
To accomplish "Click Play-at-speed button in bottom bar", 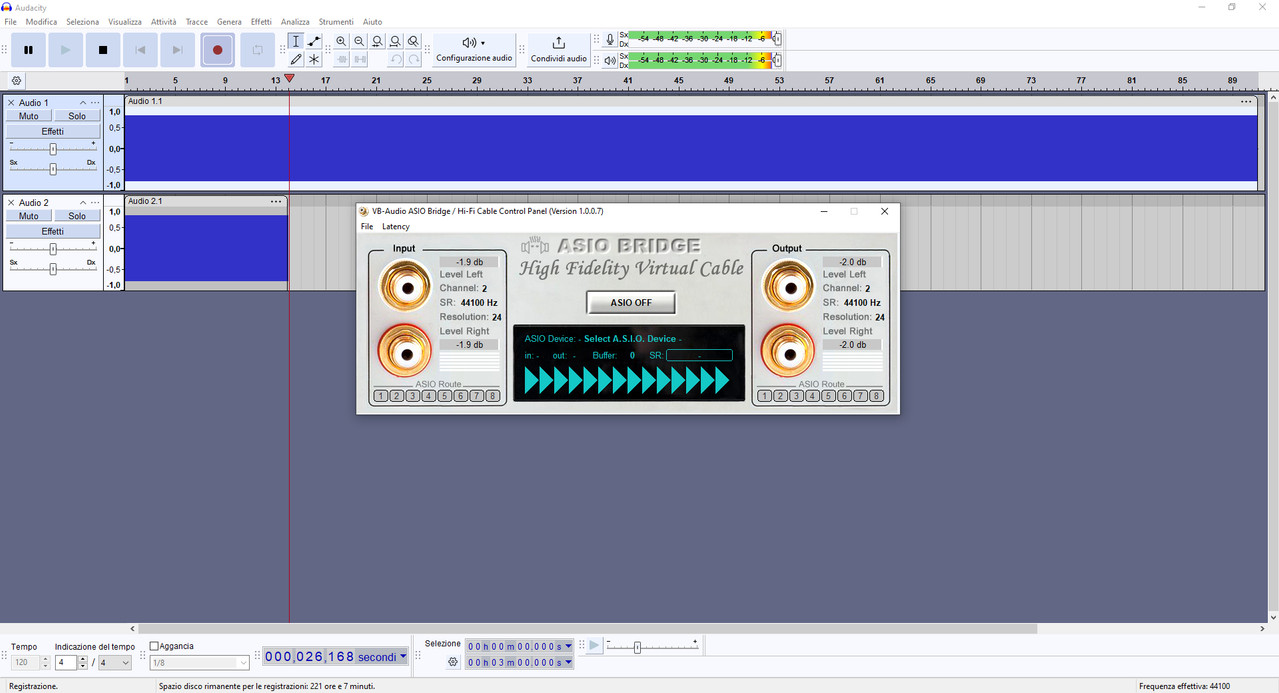I will pos(594,646).
